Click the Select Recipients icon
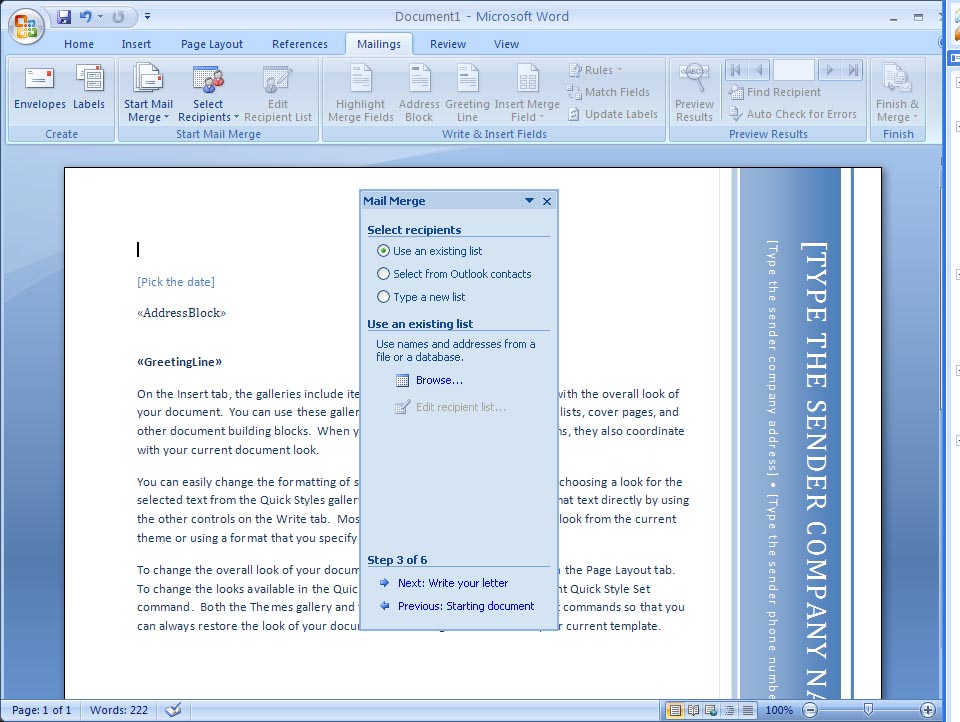 208,78
